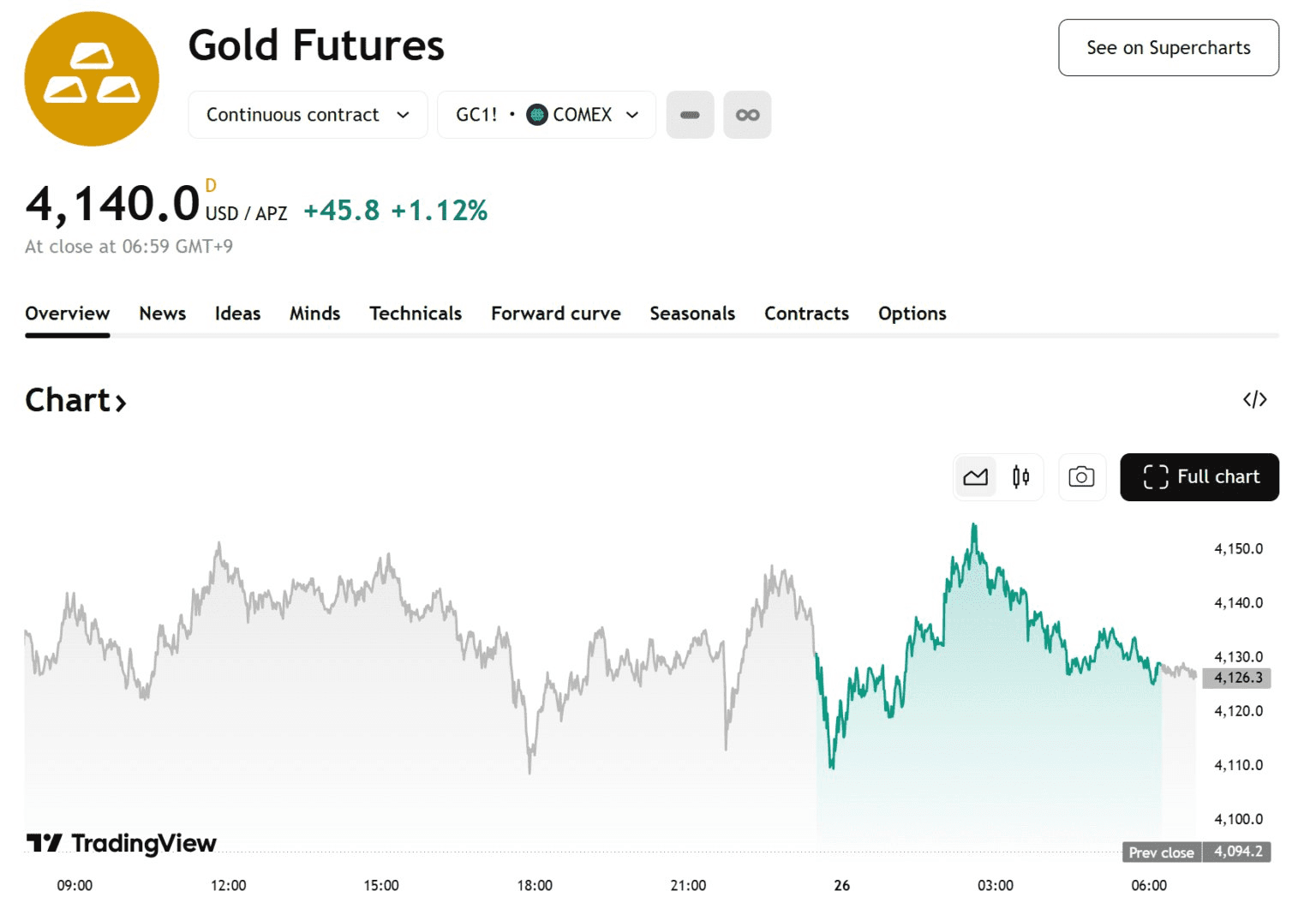Take a chart snapshot with camera icon
1316x921 pixels.
click(x=1081, y=477)
